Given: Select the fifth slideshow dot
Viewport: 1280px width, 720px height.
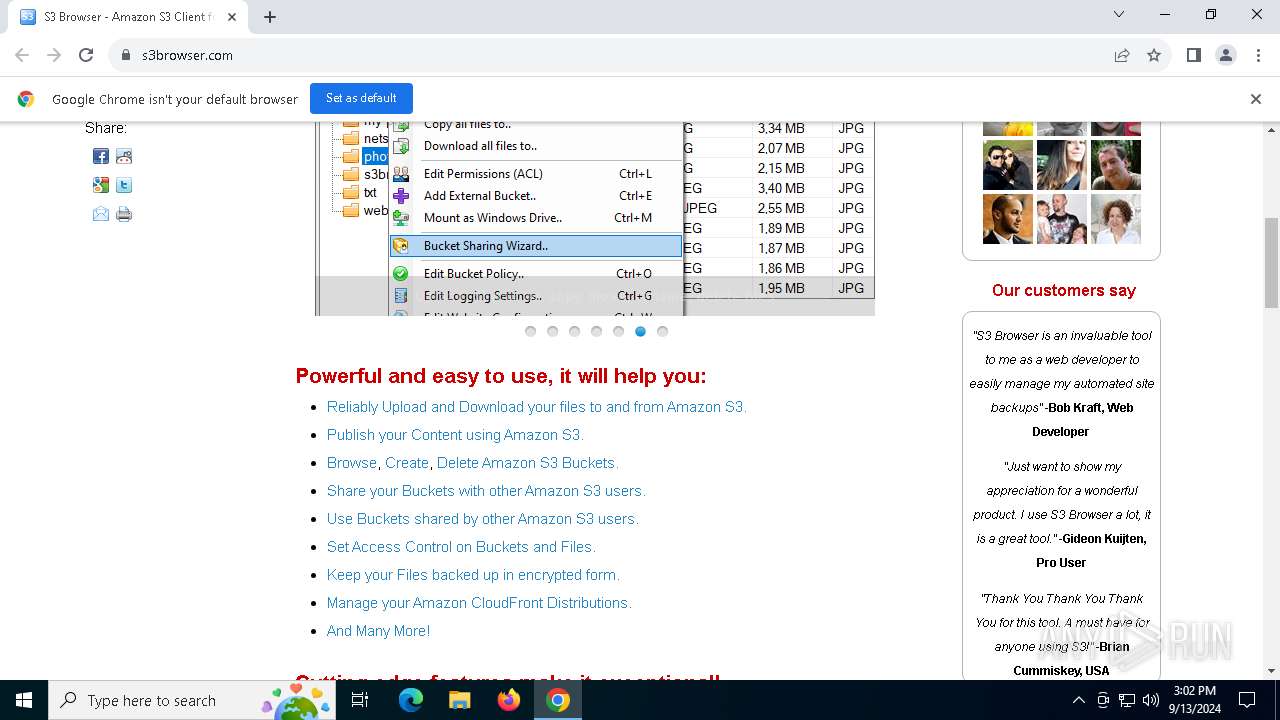Looking at the screenshot, I should pos(618,331).
